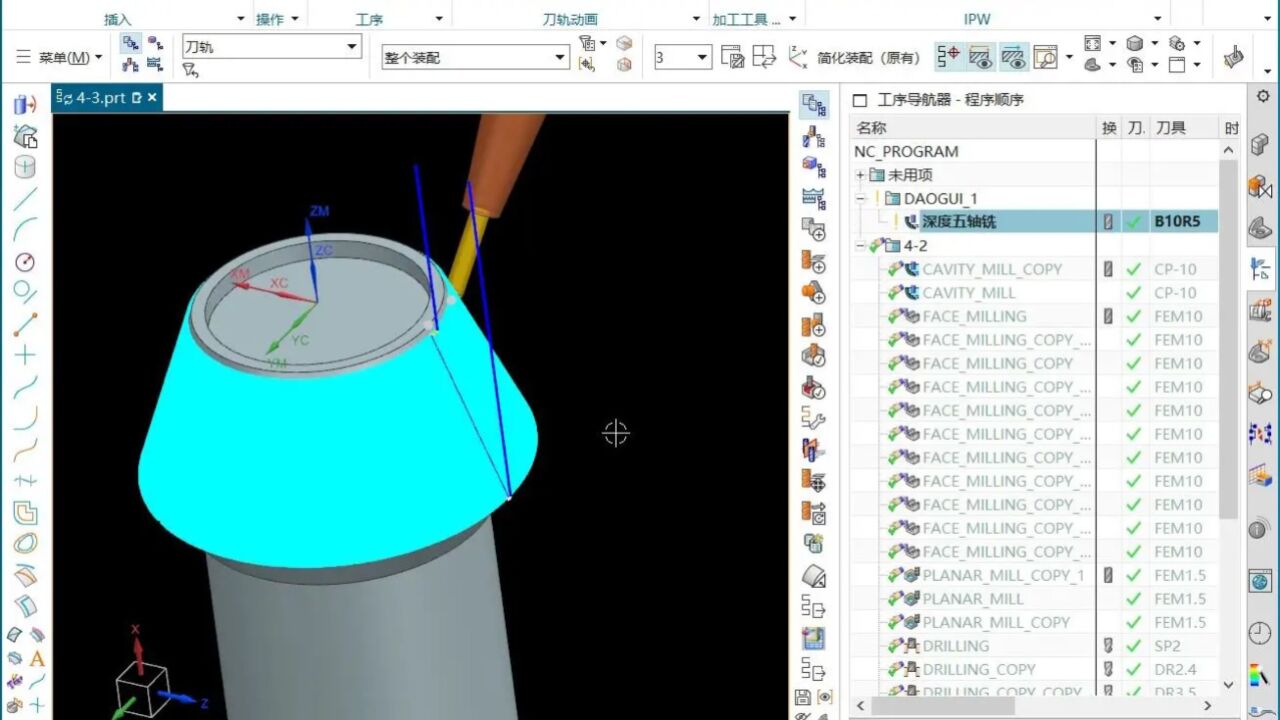Collapse the DAOGUI_1 program group

coord(860,198)
